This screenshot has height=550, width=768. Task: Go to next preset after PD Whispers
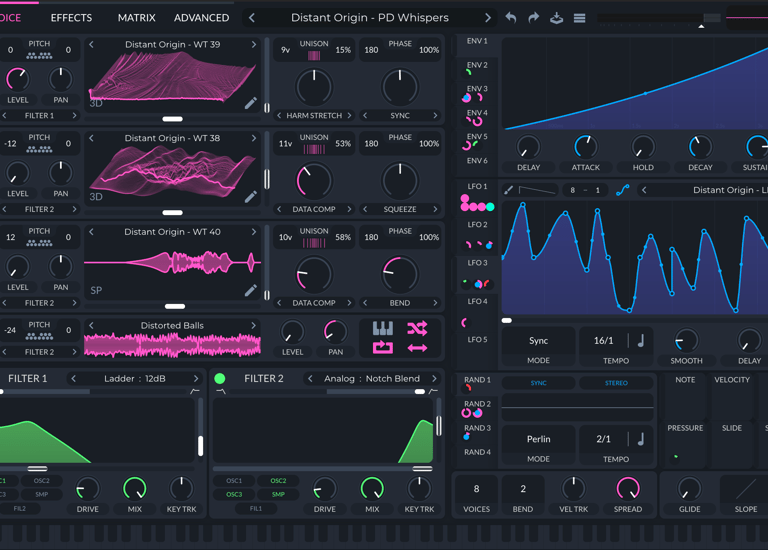pyautogui.click(x=488, y=18)
